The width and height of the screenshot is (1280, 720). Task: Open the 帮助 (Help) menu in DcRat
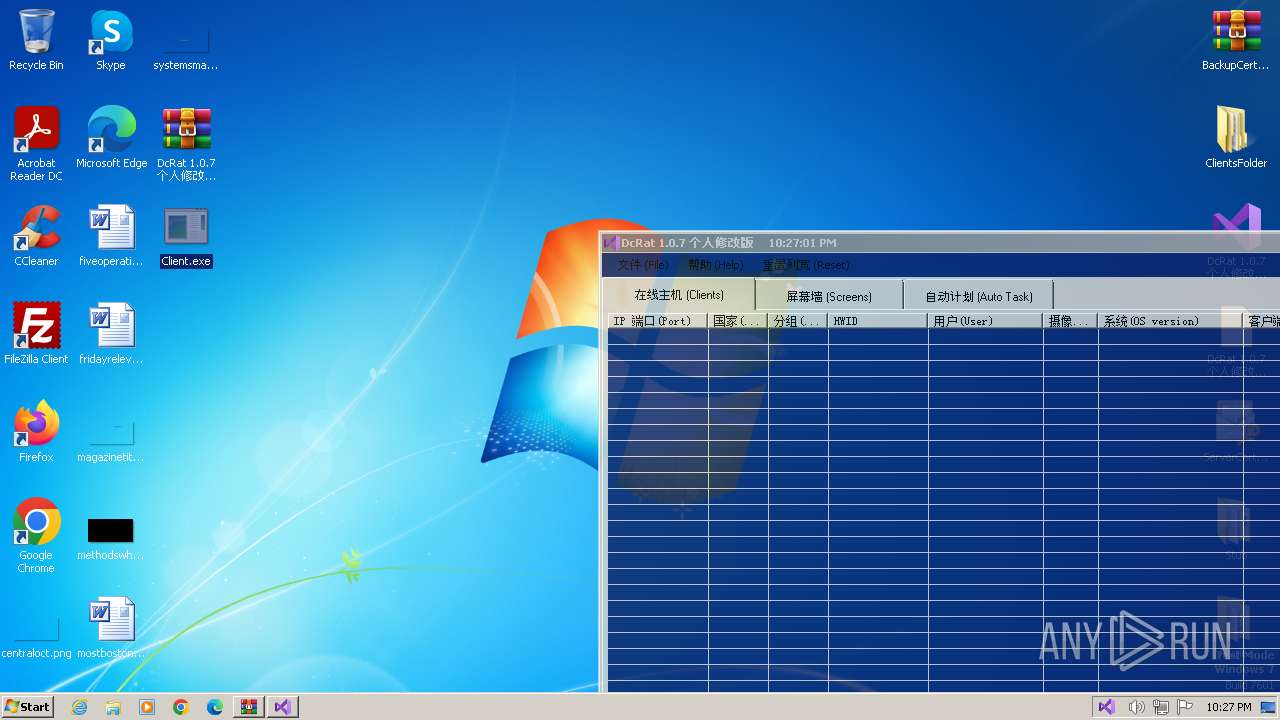pos(716,265)
